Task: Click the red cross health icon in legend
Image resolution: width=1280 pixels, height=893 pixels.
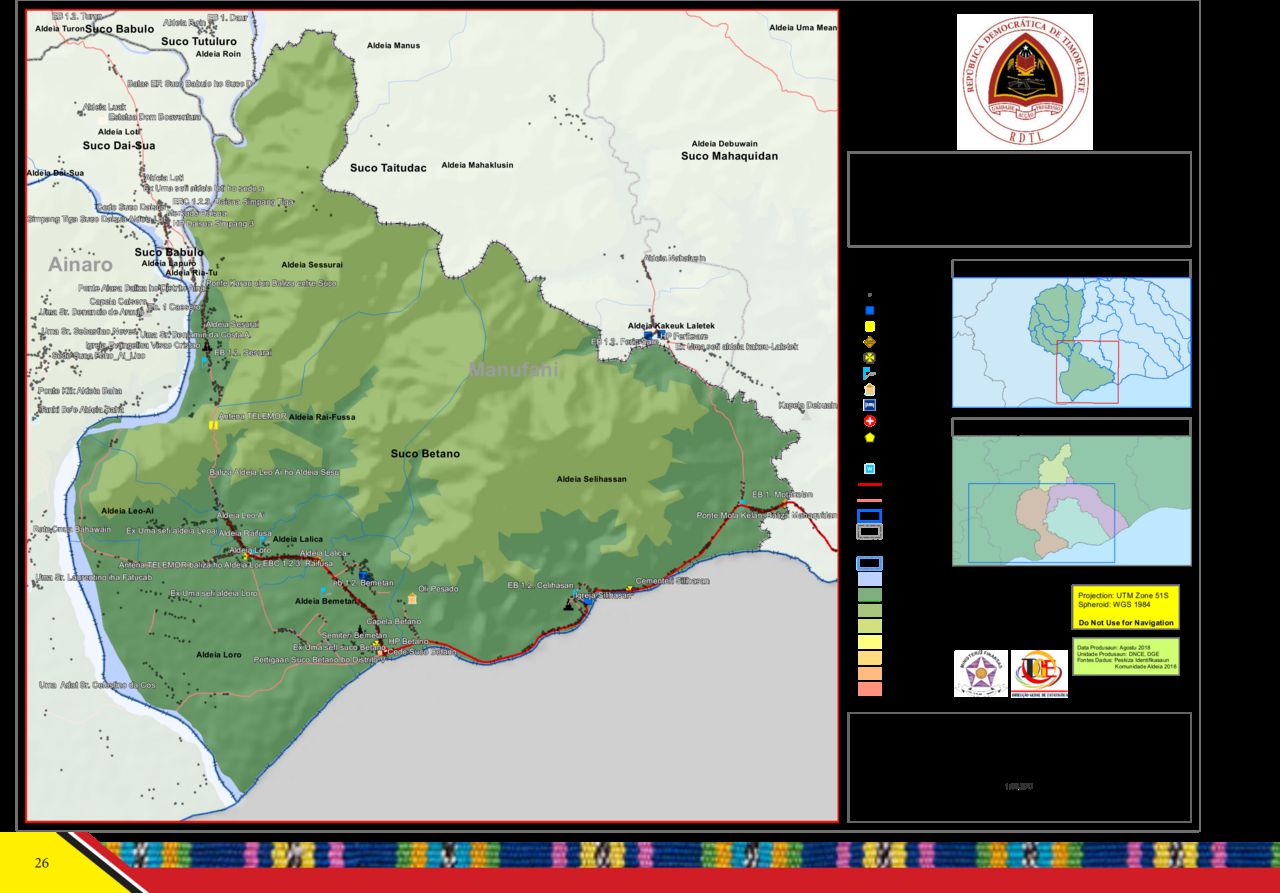Action: (870, 421)
